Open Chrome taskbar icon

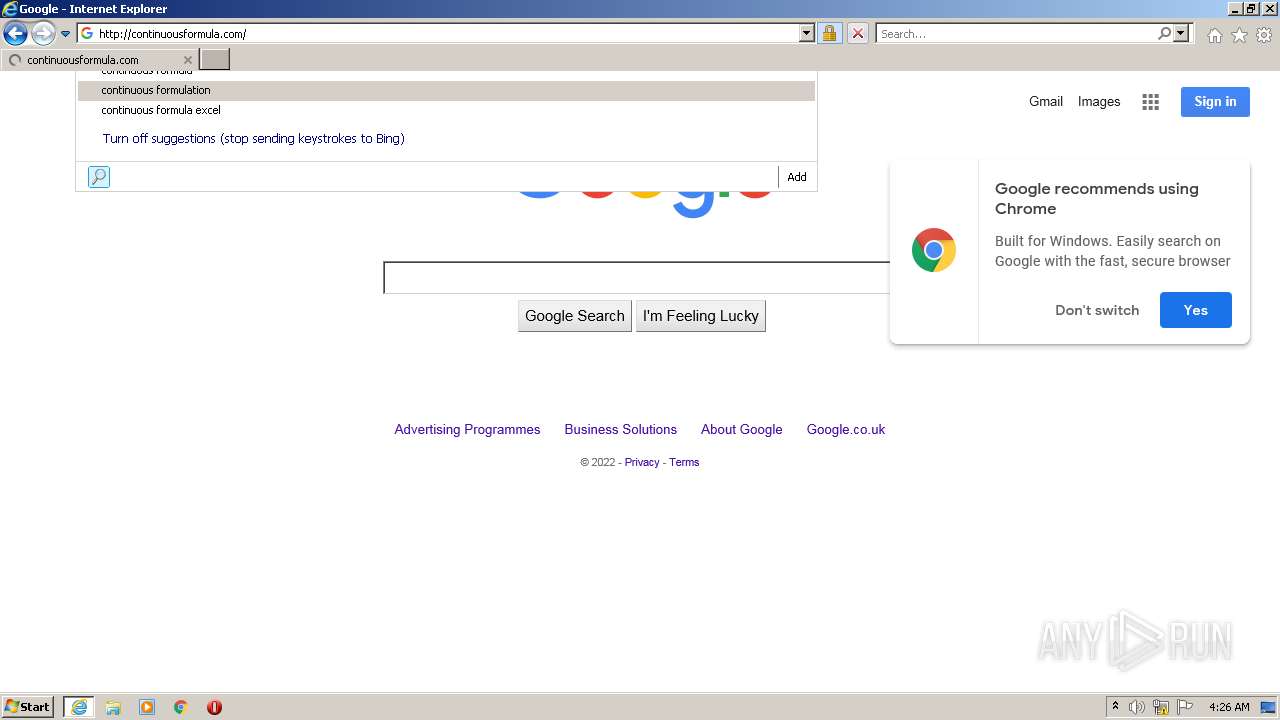tap(181, 707)
